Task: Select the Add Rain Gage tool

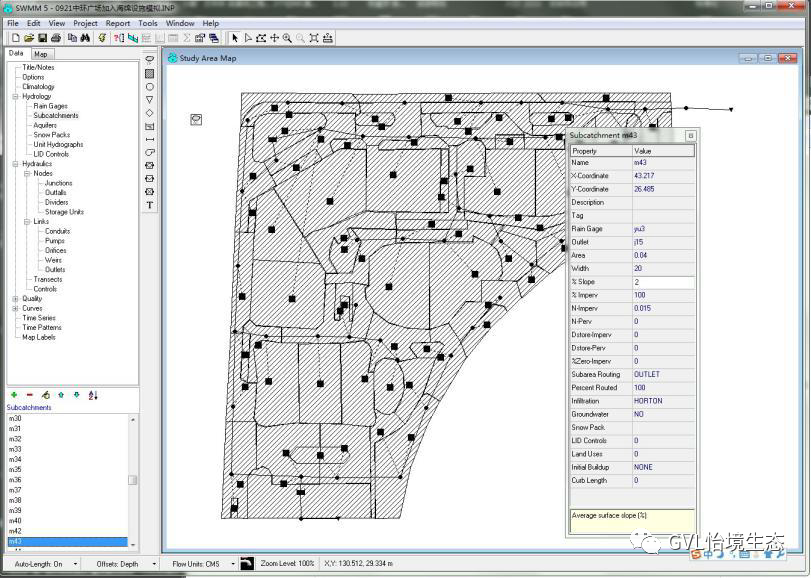Action: (x=150, y=60)
